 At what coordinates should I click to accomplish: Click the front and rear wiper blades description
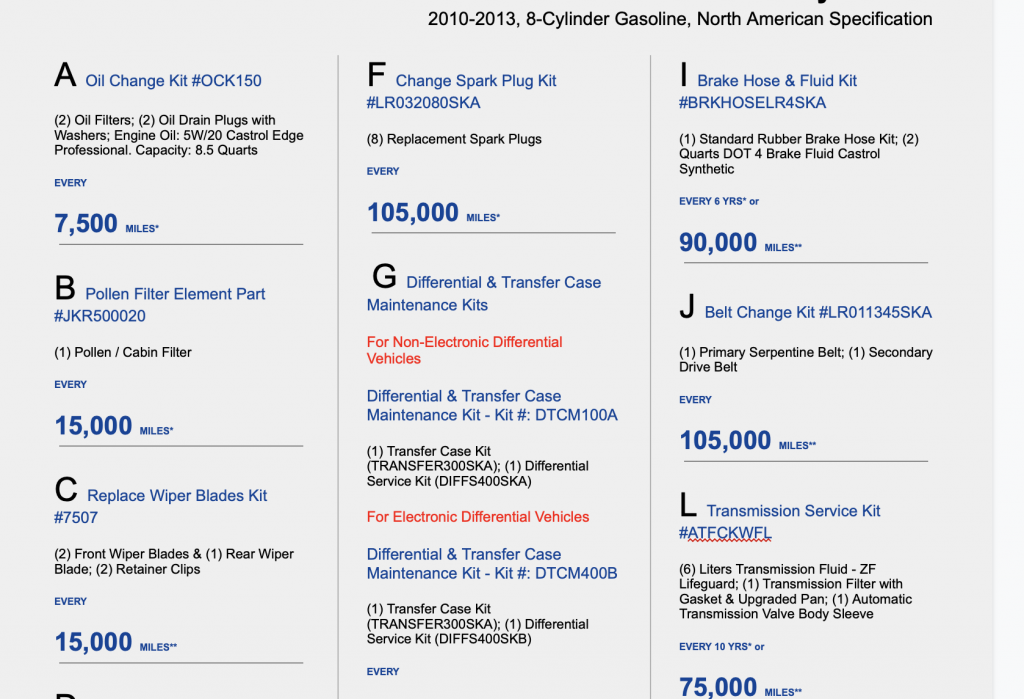174,561
